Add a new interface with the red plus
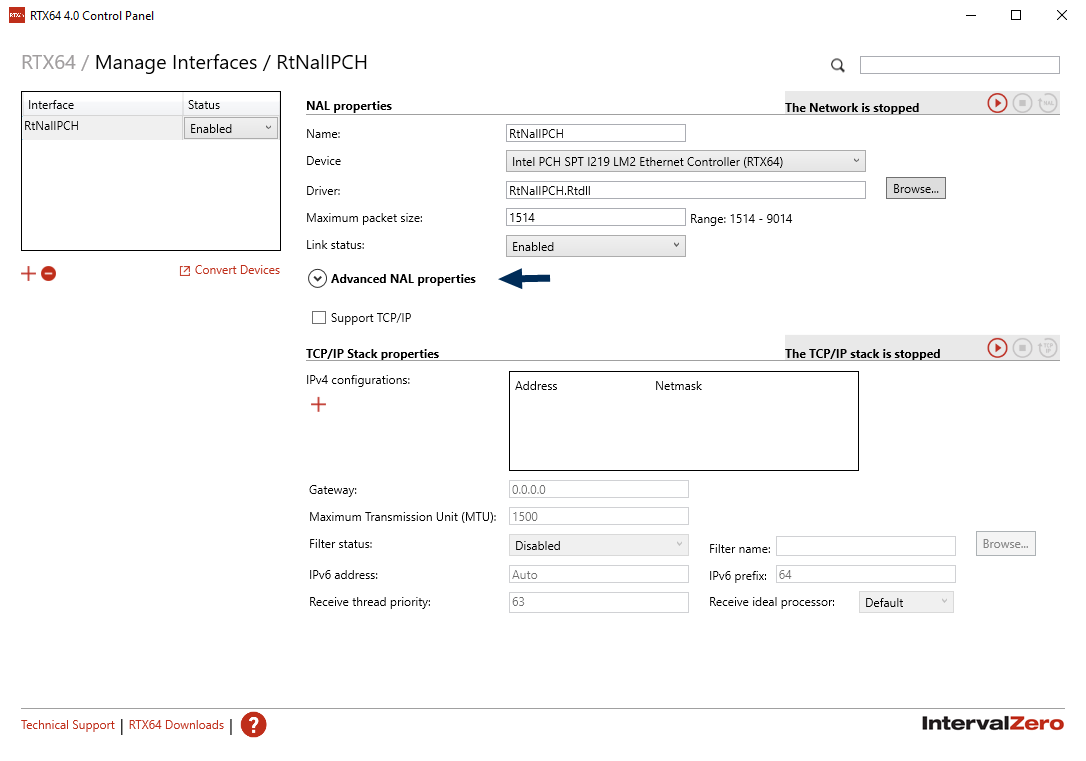 point(28,274)
